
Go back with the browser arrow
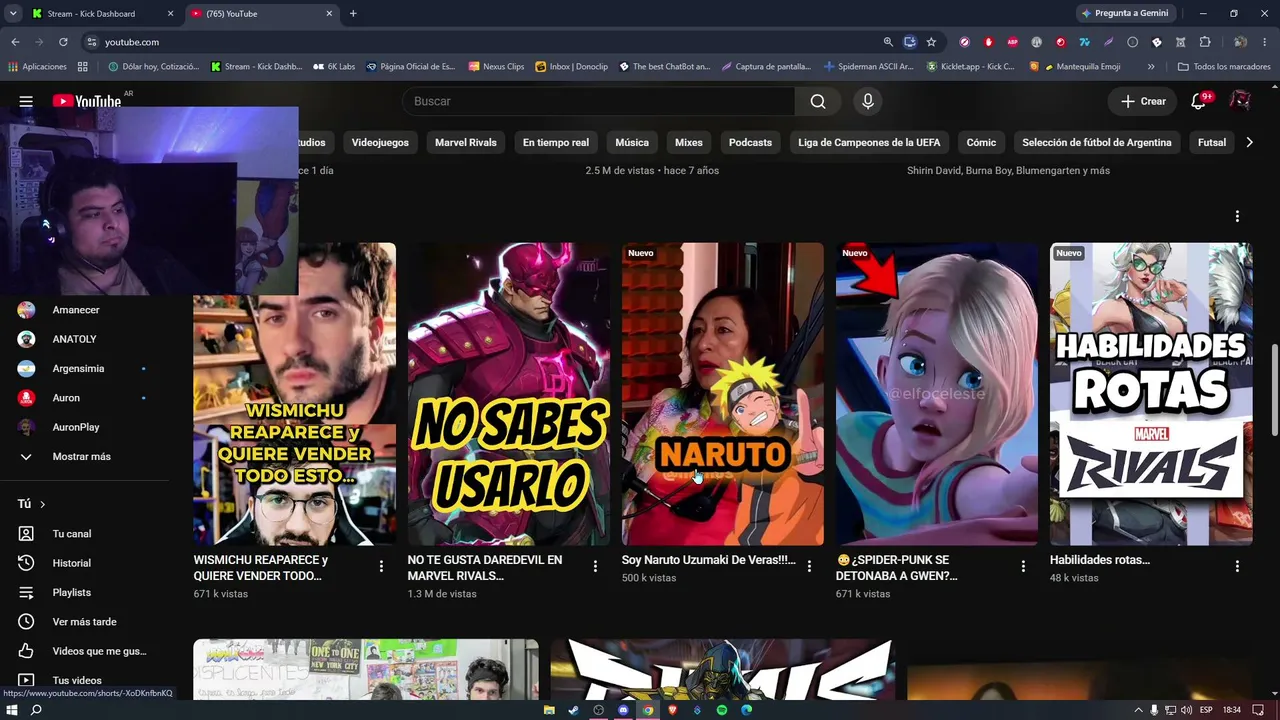(x=15, y=42)
